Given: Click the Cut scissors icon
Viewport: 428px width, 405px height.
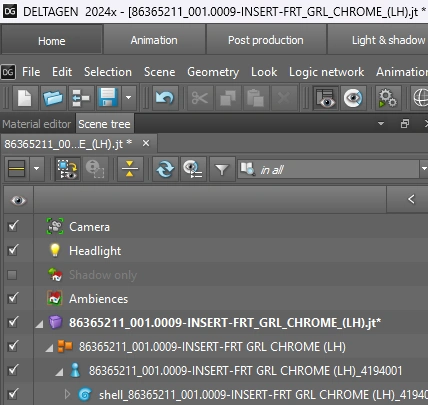Looking at the screenshot, I should [x=200, y=98].
